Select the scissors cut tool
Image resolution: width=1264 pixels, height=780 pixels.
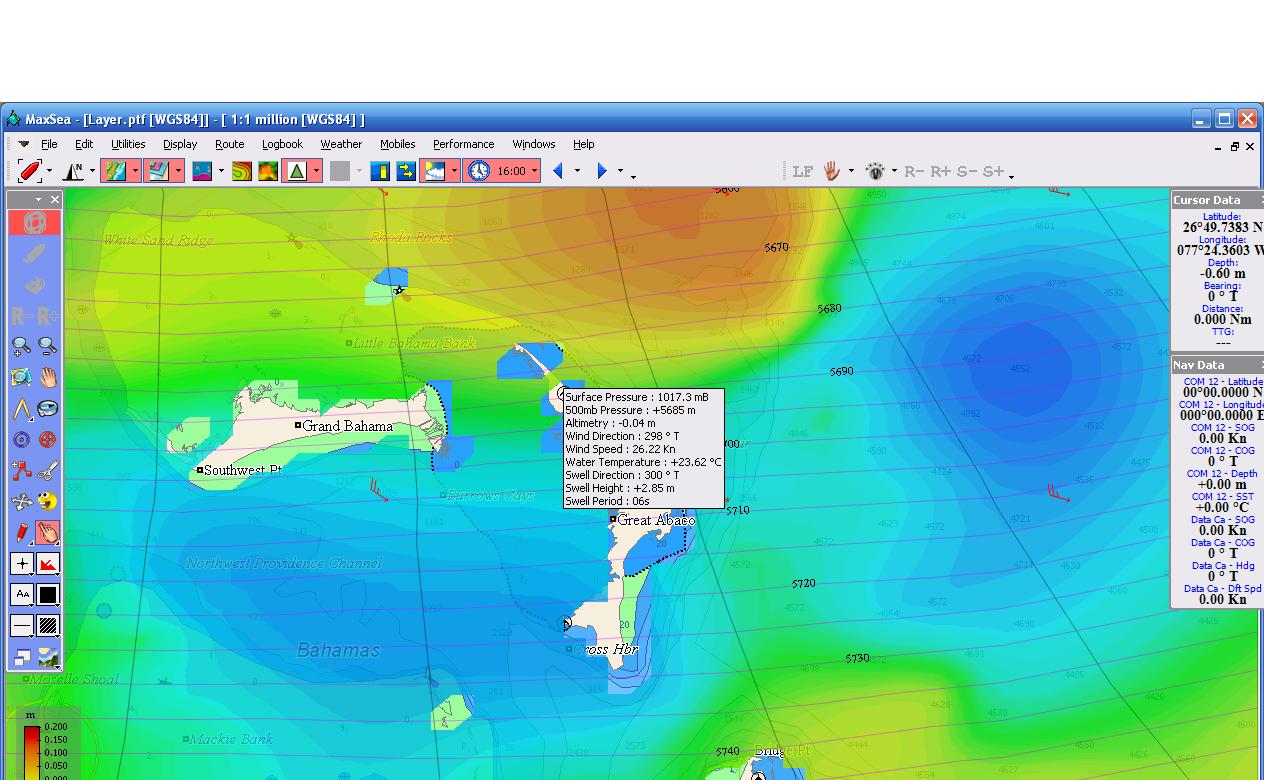click(47, 470)
